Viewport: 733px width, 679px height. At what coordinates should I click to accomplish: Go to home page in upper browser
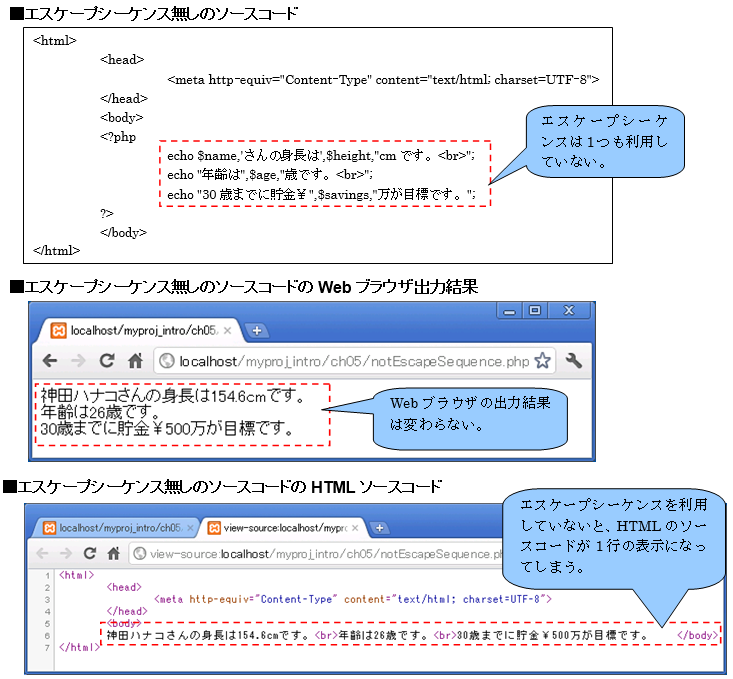tap(135, 361)
